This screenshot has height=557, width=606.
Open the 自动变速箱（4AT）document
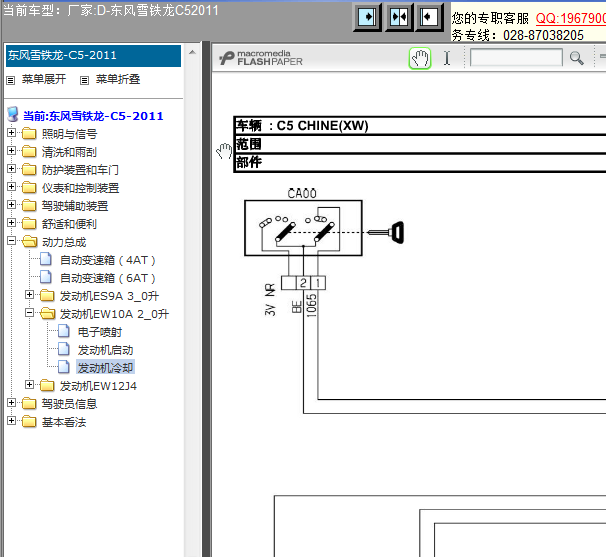[108, 260]
